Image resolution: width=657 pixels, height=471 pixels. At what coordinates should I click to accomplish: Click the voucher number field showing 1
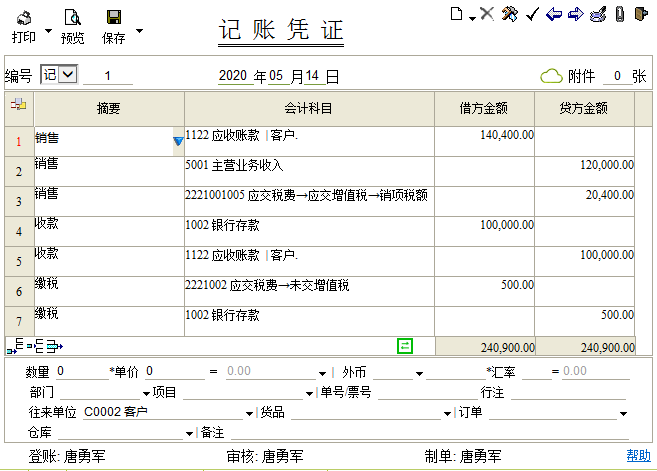108,76
